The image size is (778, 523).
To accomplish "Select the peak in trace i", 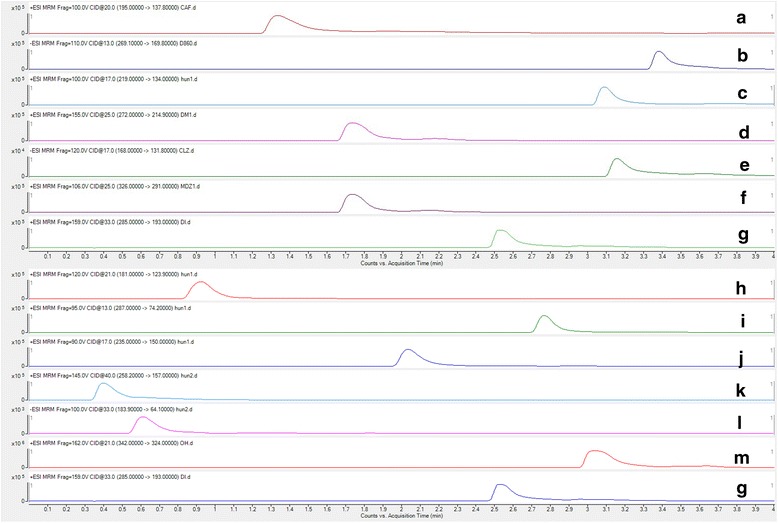I will coord(544,319).
